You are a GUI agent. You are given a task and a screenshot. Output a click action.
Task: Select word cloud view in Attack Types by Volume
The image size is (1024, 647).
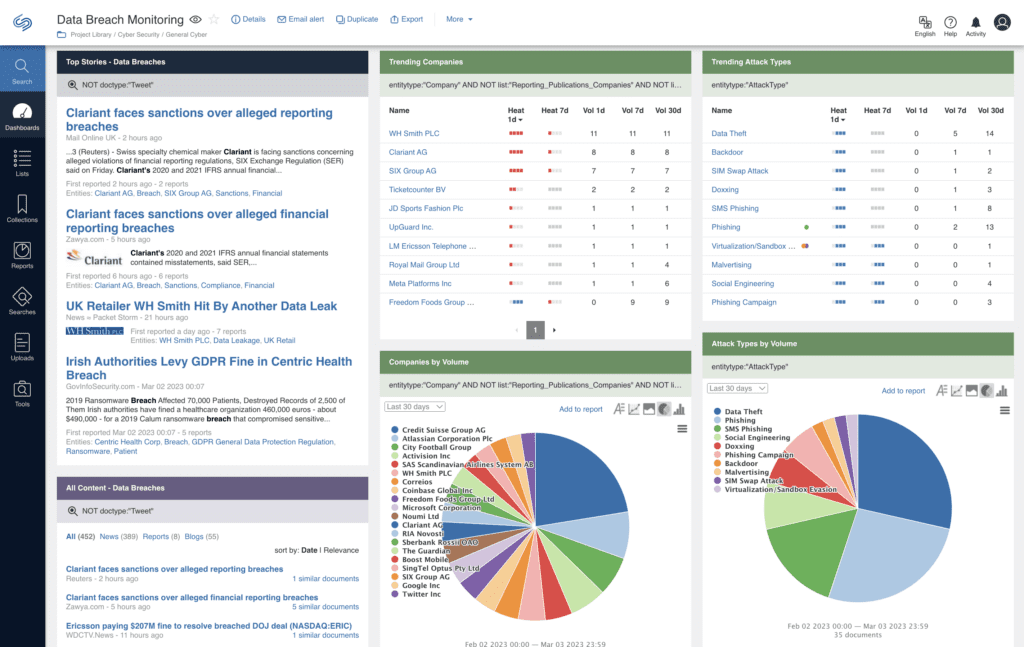click(941, 391)
